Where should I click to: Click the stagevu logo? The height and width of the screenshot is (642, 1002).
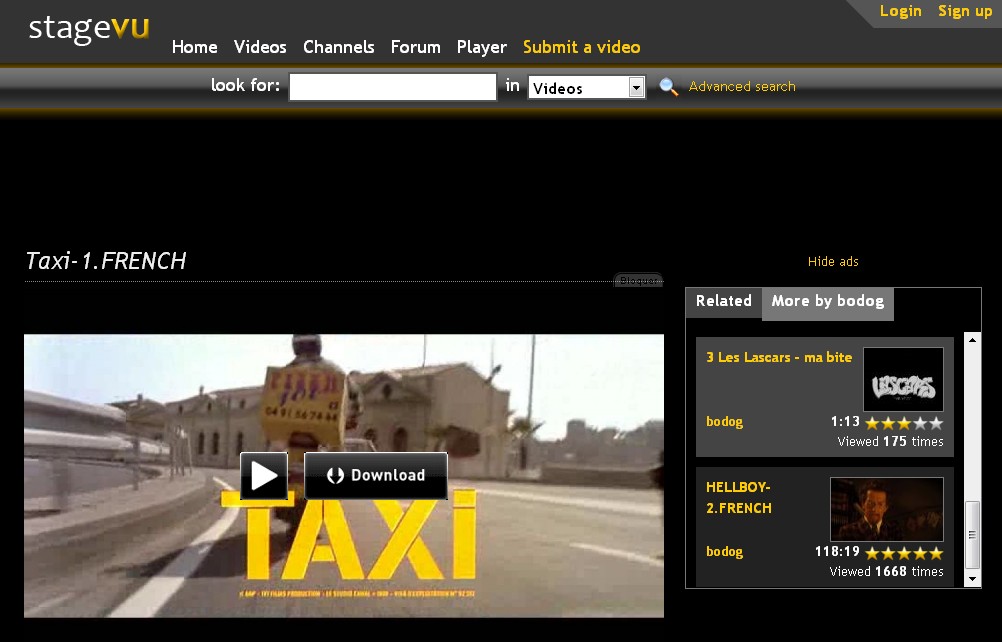[89, 29]
